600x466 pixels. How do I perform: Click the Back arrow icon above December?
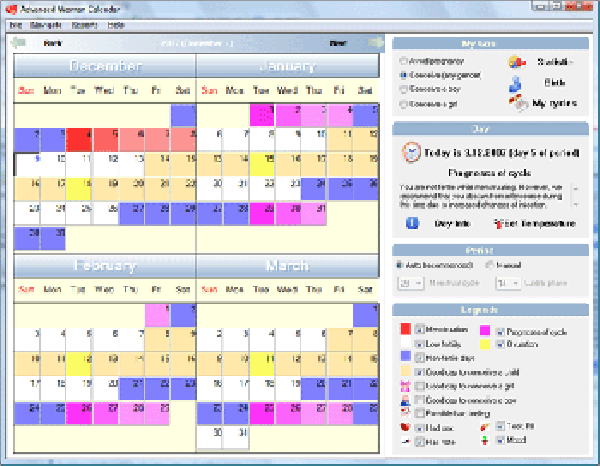click(x=19, y=43)
